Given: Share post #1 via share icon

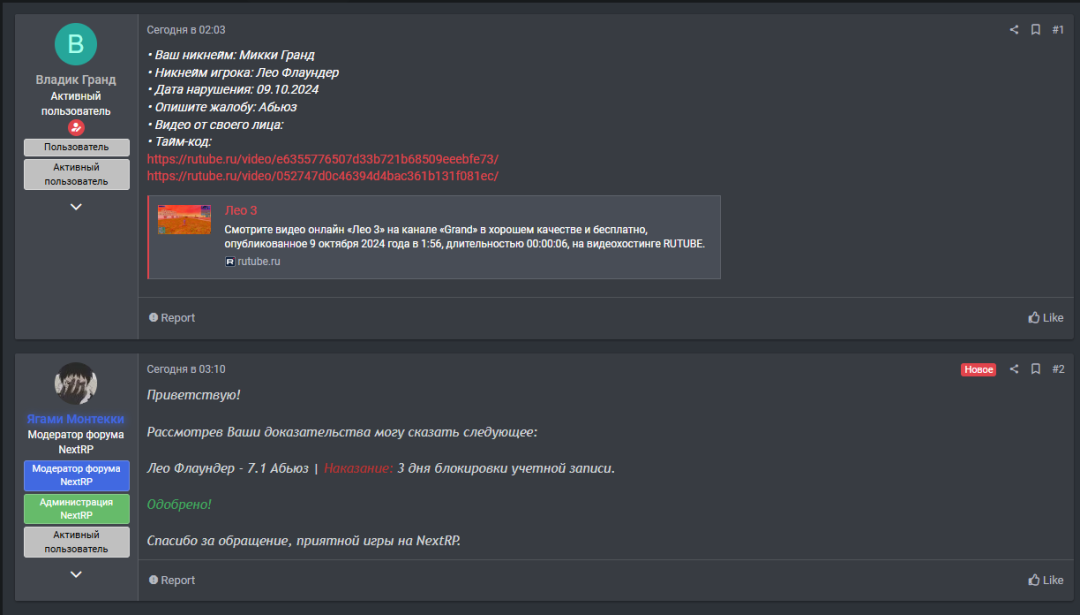Looking at the screenshot, I should pyautogui.click(x=1014, y=30).
